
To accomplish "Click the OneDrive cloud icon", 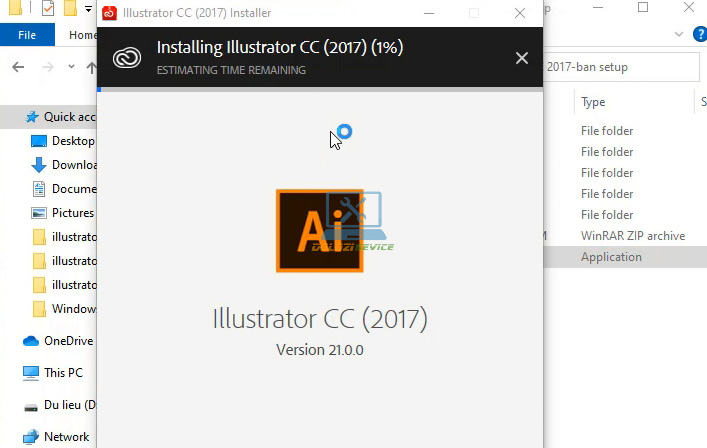I will point(31,341).
